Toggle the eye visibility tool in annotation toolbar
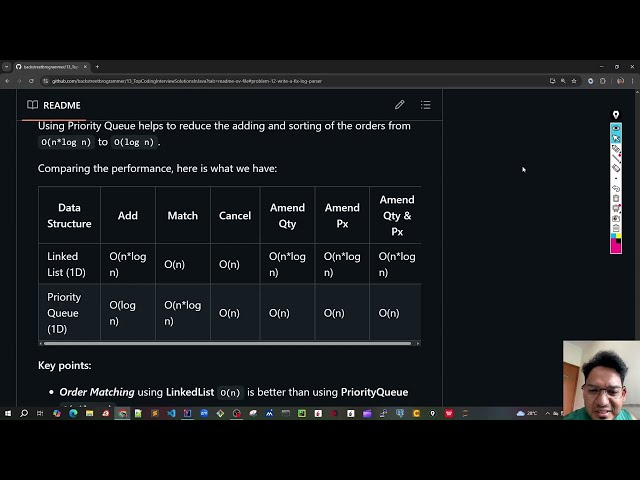Screen dimensions: 640x480 (x=616, y=128)
